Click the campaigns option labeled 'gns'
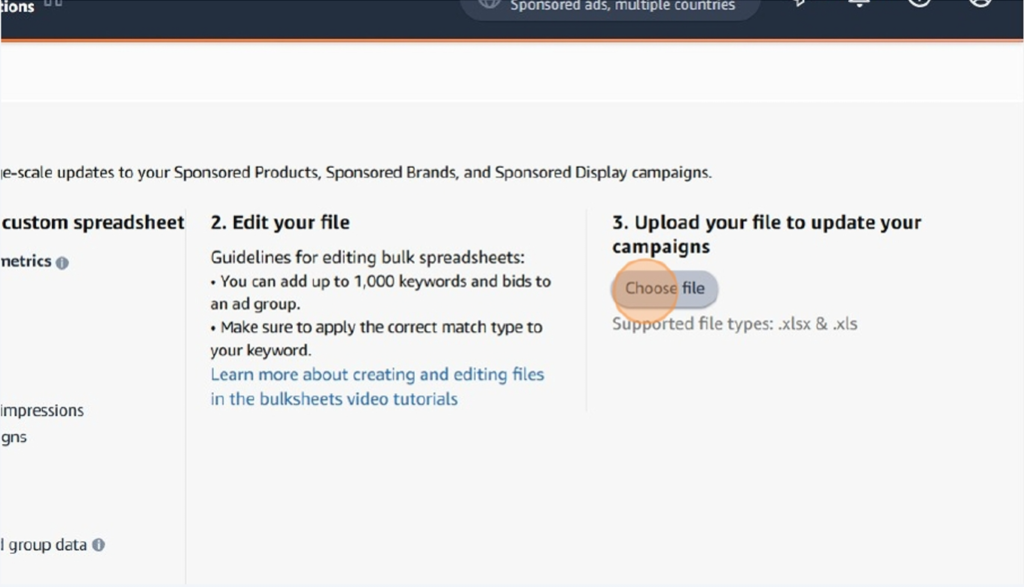The width and height of the screenshot is (1024, 587). pos(15,437)
